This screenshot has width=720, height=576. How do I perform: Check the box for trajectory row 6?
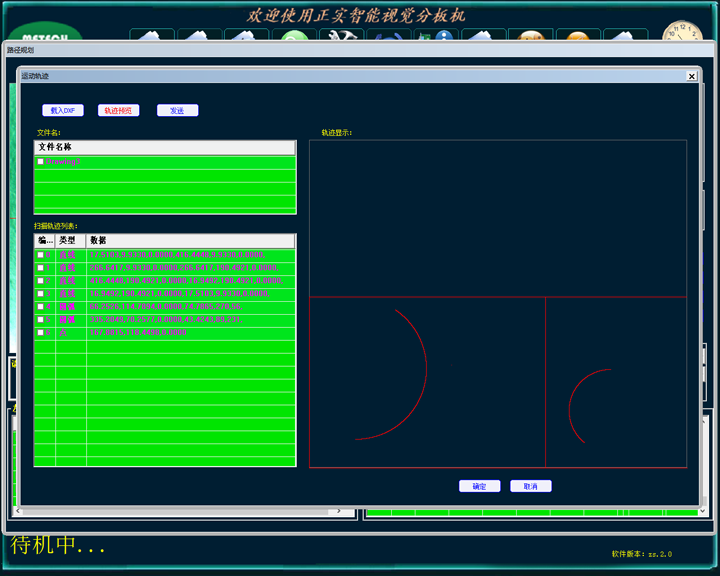[40, 332]
